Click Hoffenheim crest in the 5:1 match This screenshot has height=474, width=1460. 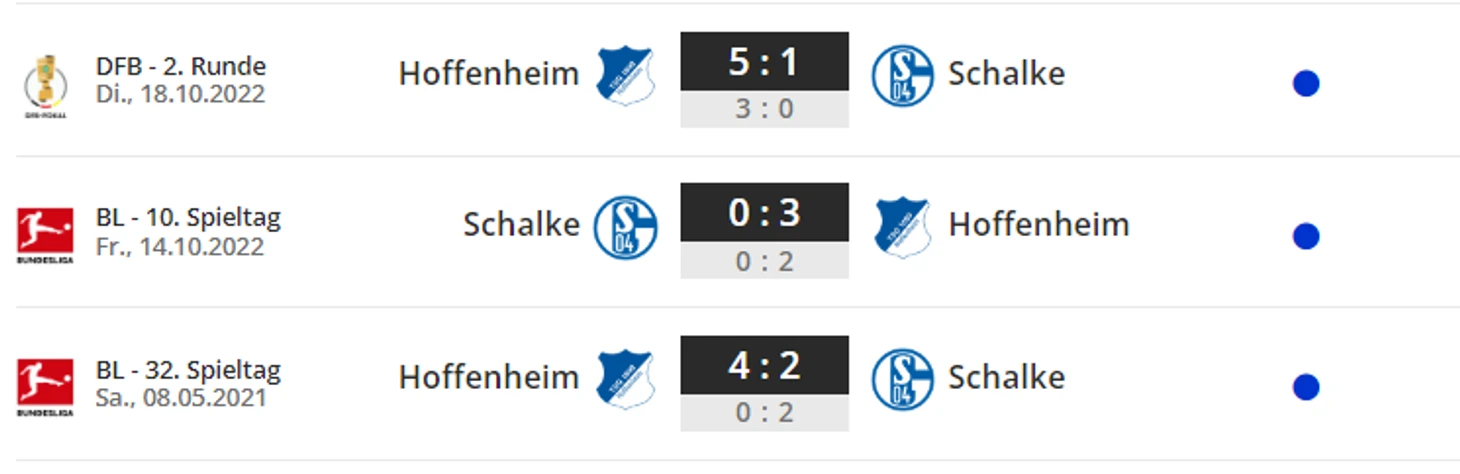coord(625,75)
